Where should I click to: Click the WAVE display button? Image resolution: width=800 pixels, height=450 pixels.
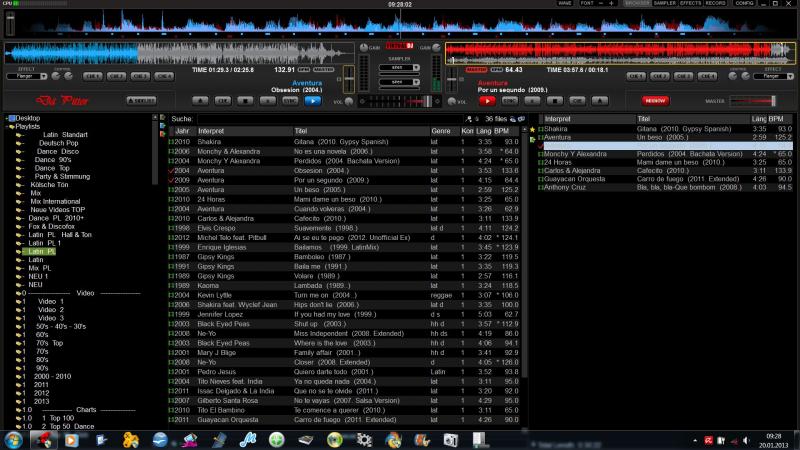coord(565,3)
